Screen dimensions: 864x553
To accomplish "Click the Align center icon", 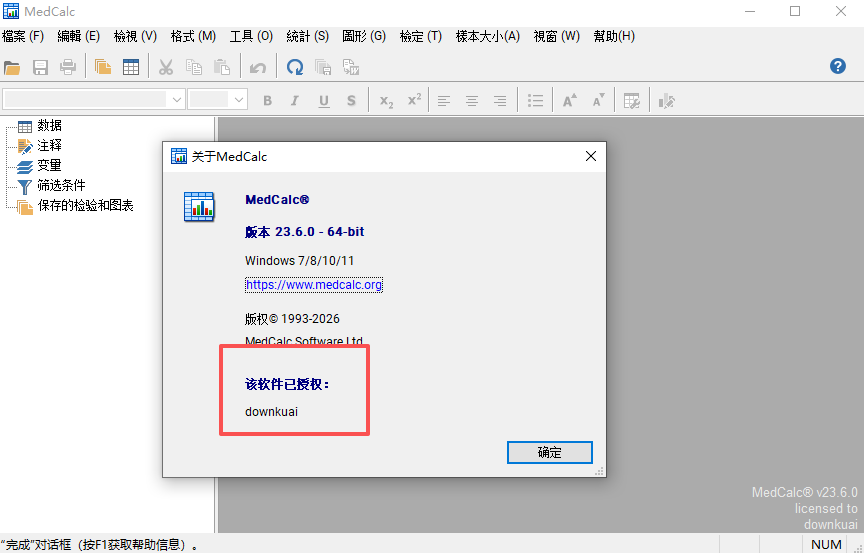I will point(472,101).
